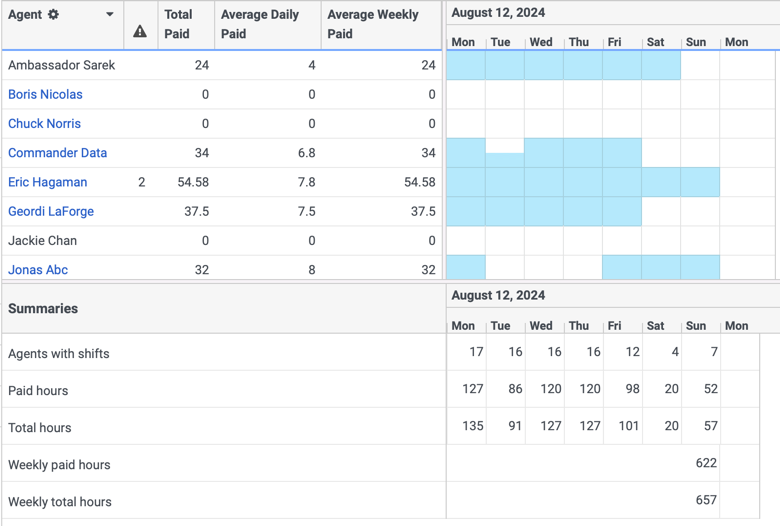Sort by Total Paid column header
Viewport: 780px width, 526px height.
[178, 24]
